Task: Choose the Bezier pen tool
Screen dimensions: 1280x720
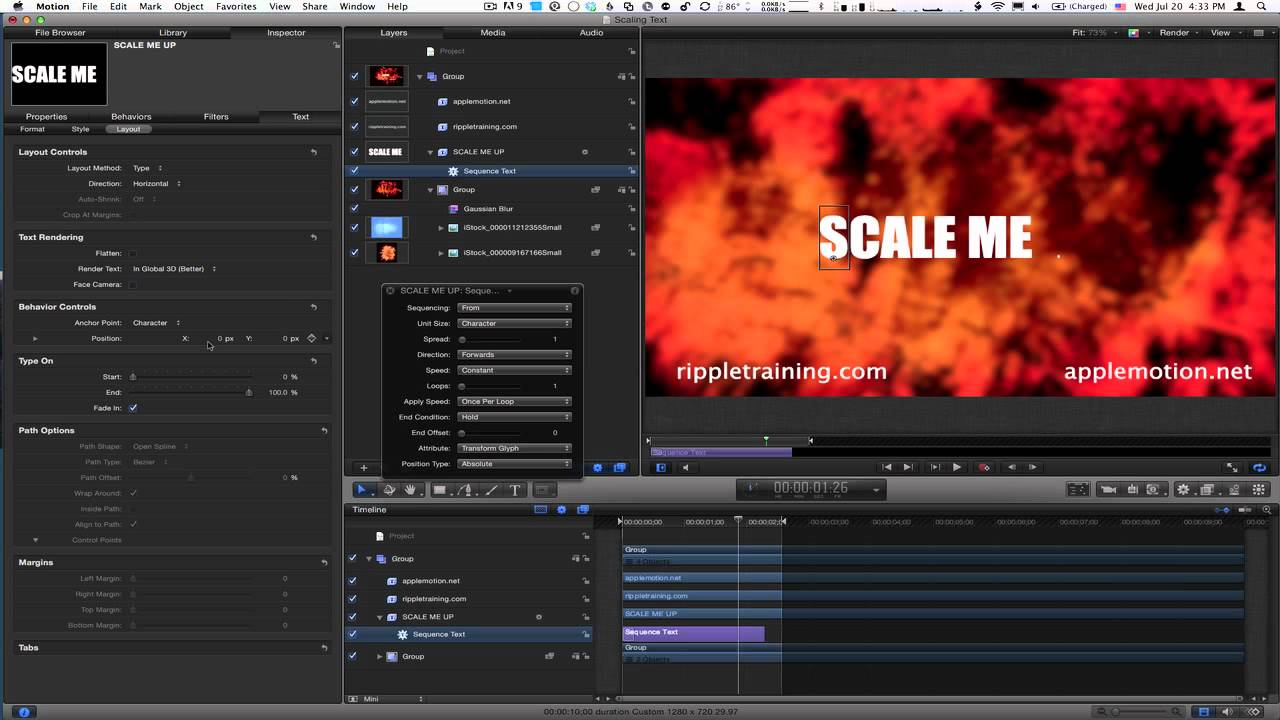Action: coord(464,490)
